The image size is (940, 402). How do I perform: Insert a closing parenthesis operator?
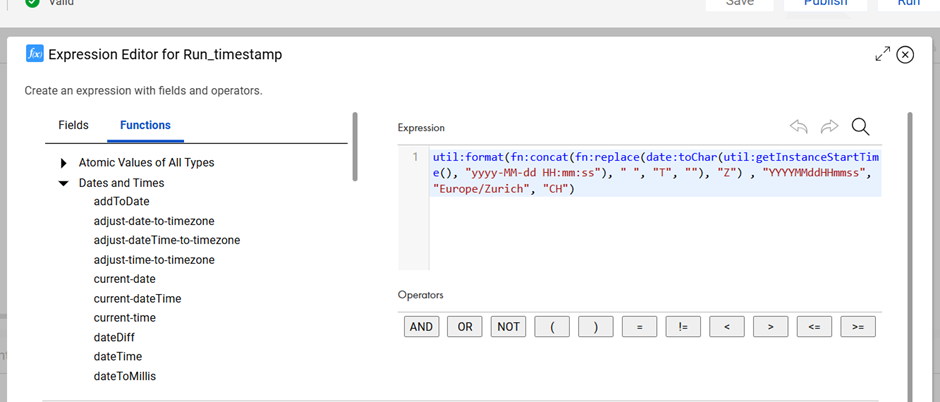pos(596,327)
